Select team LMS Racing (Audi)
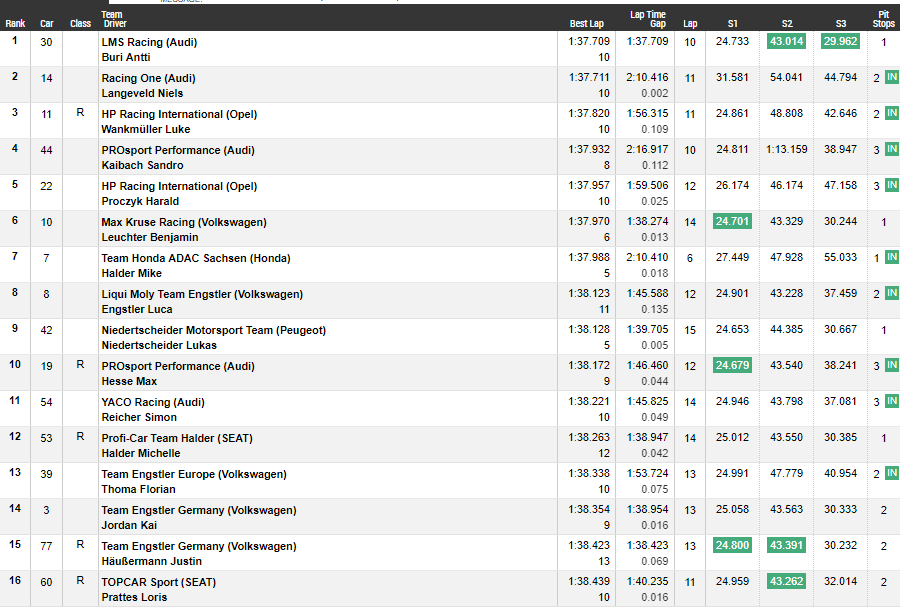905x607 pixels. point(149,42)
